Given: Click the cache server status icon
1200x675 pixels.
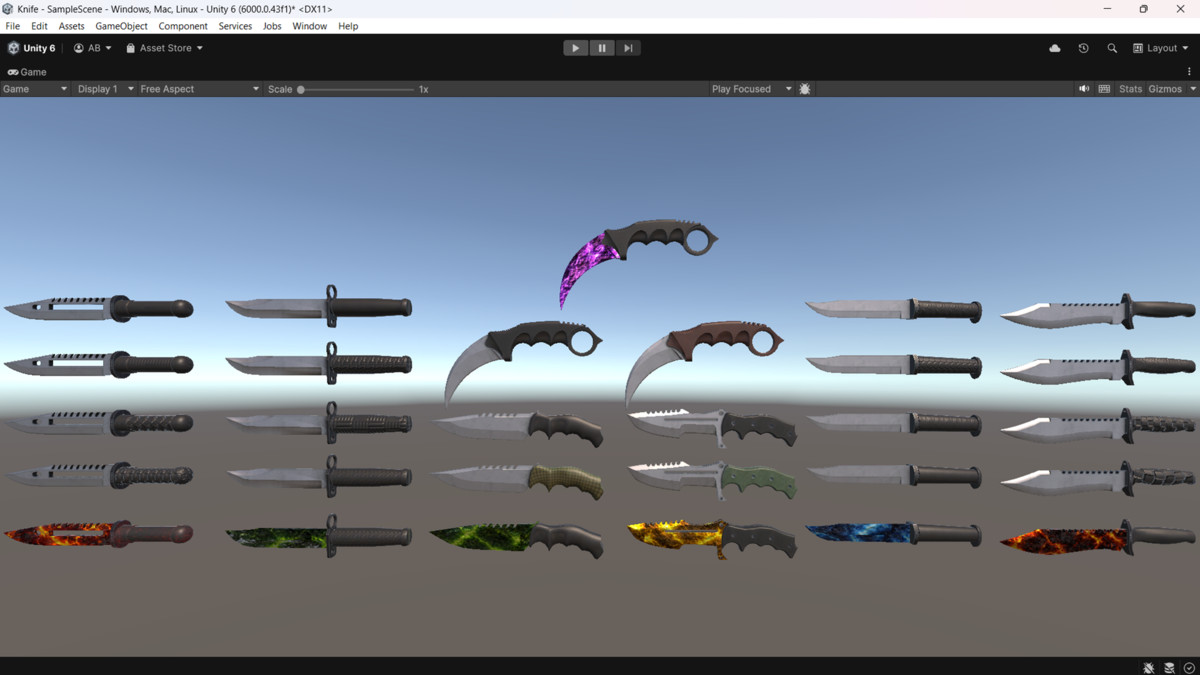Looking at the screenshot, I should click(1168, 667).
